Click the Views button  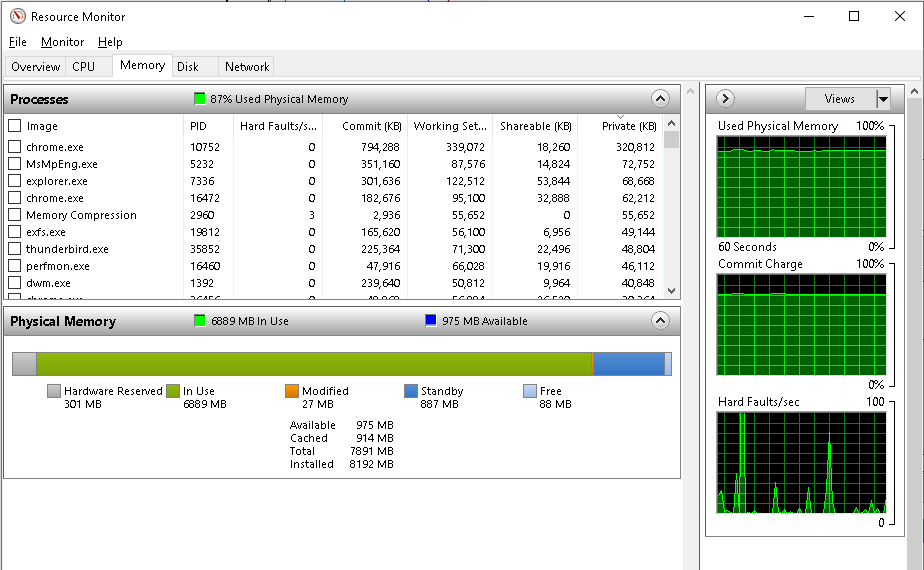point(839,99)
